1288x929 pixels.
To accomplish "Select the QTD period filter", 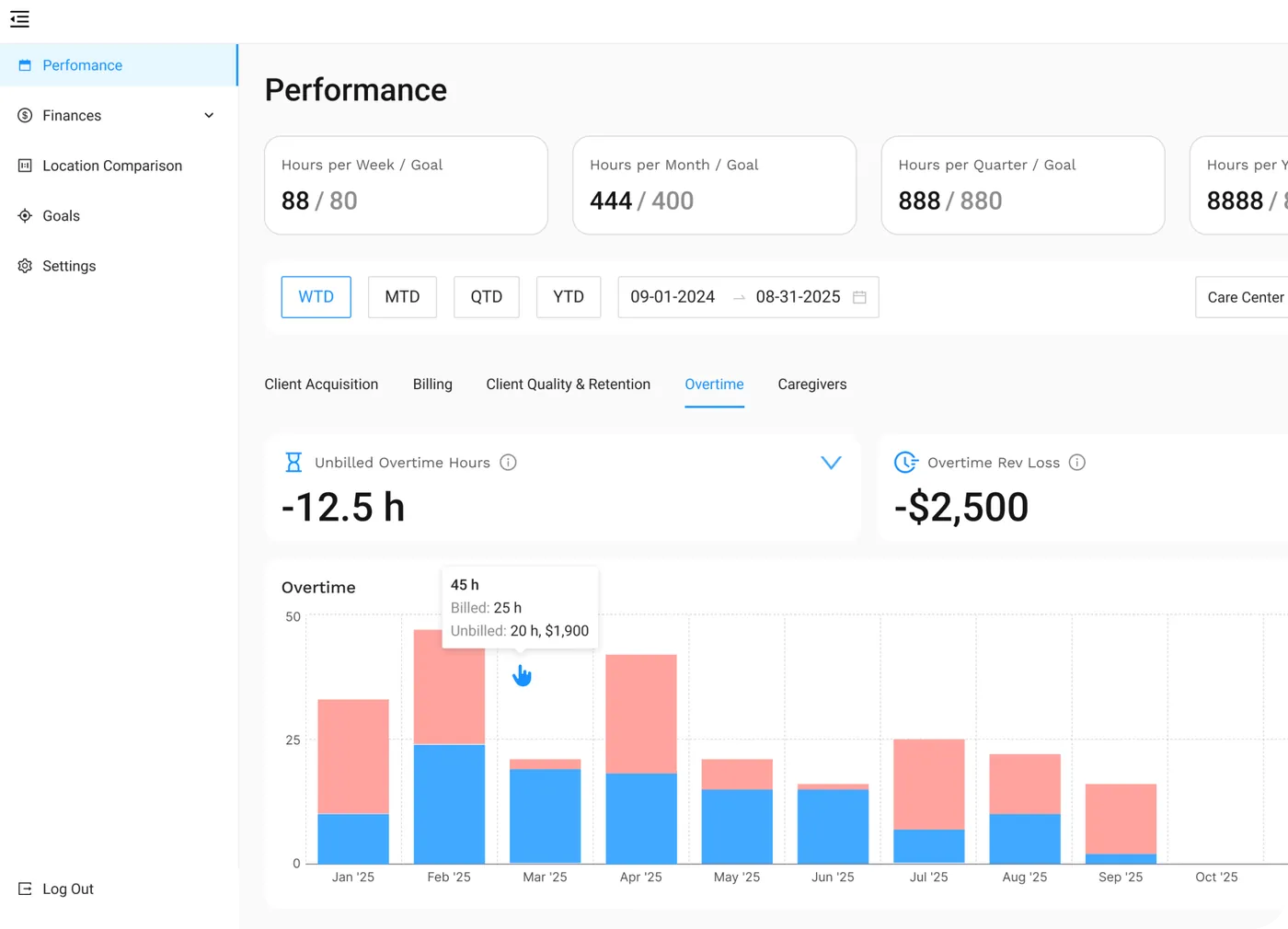I will [x=487, y=297].
